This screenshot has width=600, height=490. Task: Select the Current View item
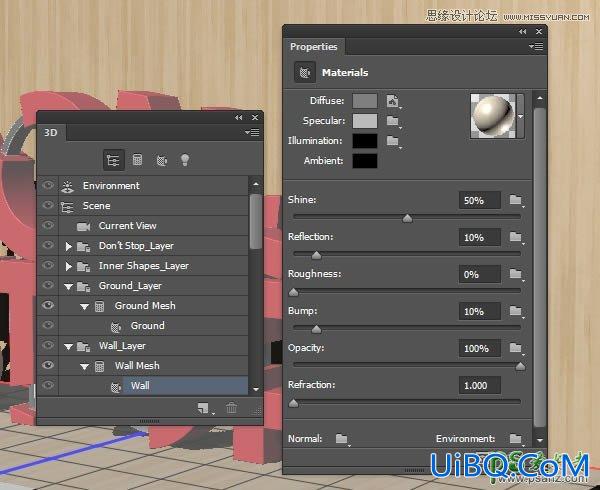click(x=153, y=226)
